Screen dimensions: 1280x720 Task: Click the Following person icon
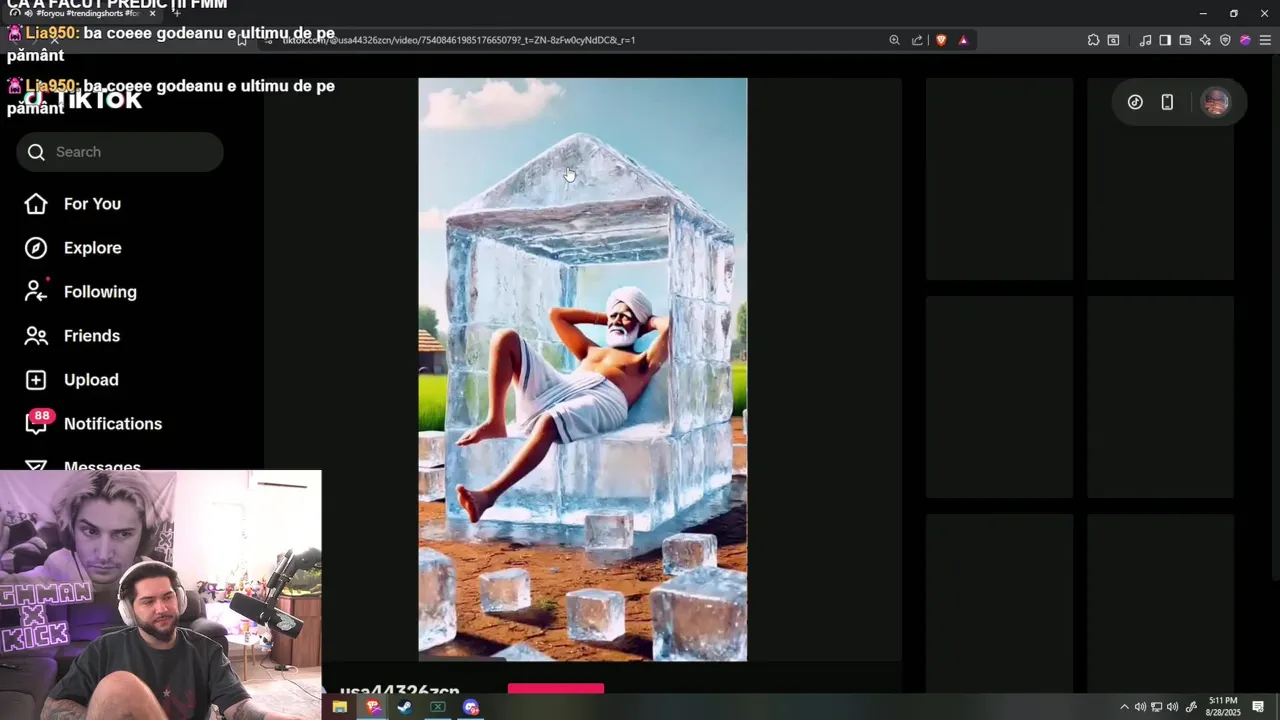(36, 291)
